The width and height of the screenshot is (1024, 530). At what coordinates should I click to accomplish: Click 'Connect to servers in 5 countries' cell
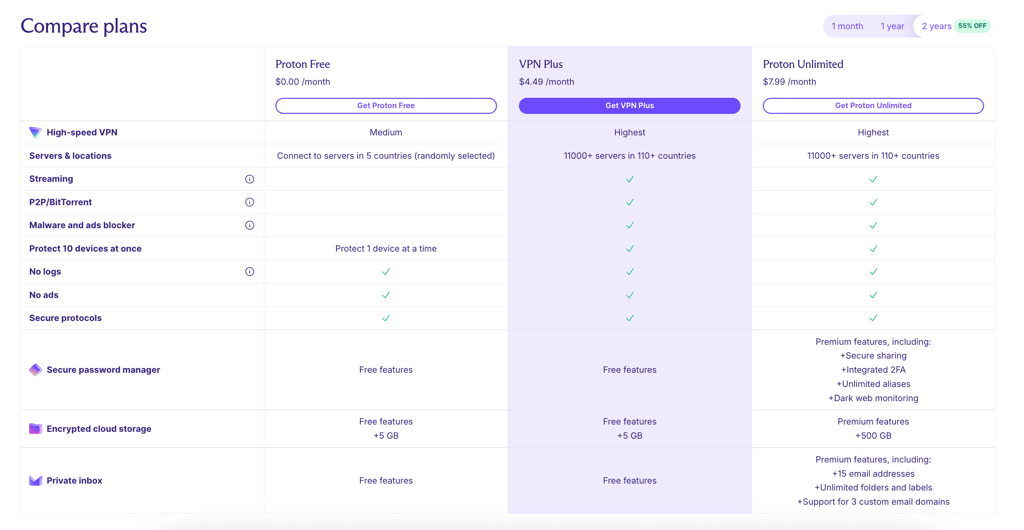[386, 156]
